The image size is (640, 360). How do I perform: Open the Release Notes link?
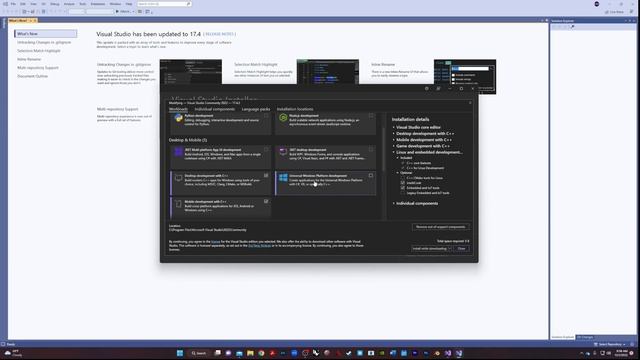coord(220,34)
